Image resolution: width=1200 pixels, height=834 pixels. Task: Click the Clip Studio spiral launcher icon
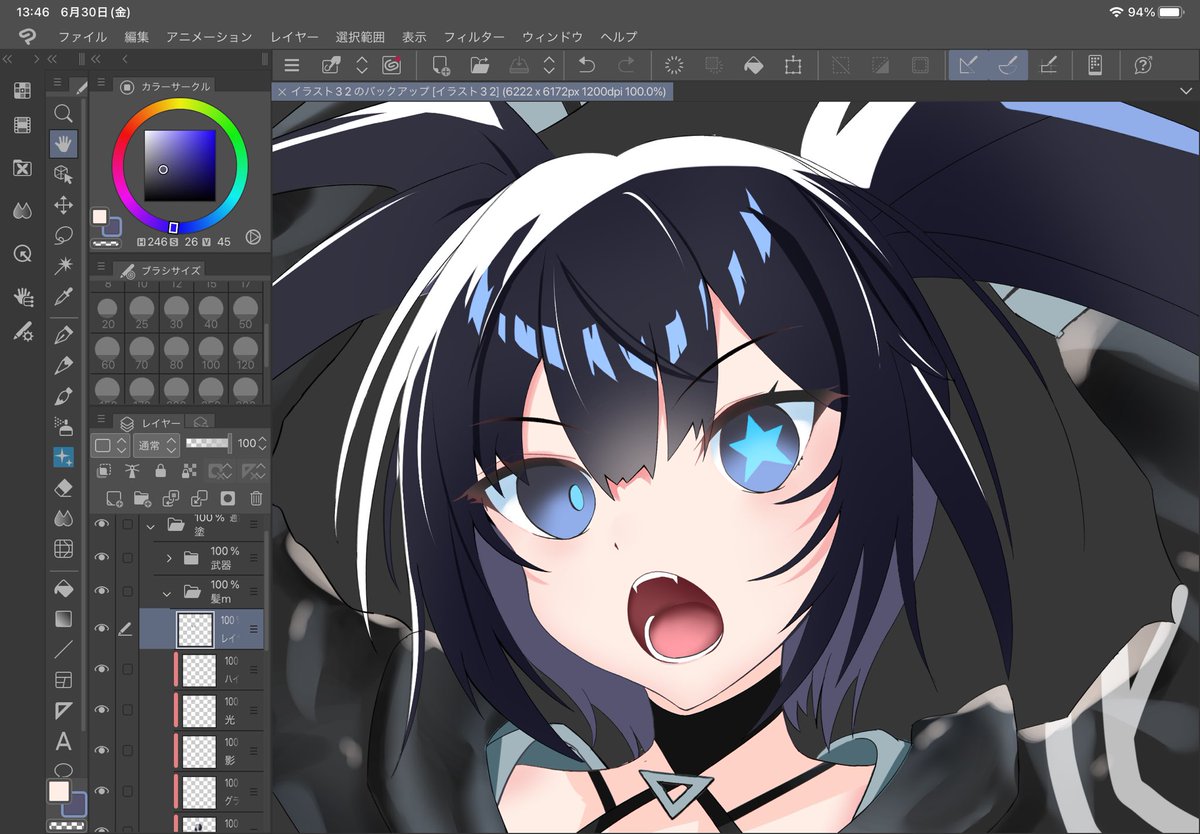392,66
